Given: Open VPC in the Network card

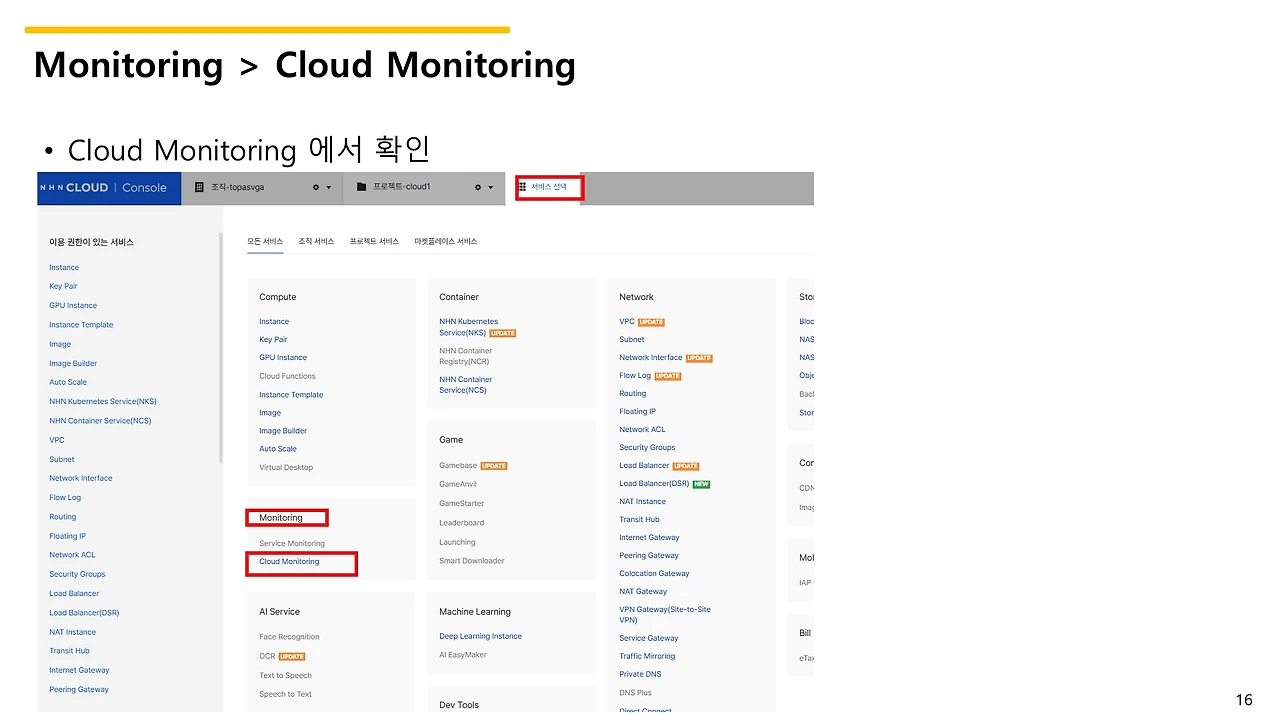Looking at the screenshot, I should (627, 321).
